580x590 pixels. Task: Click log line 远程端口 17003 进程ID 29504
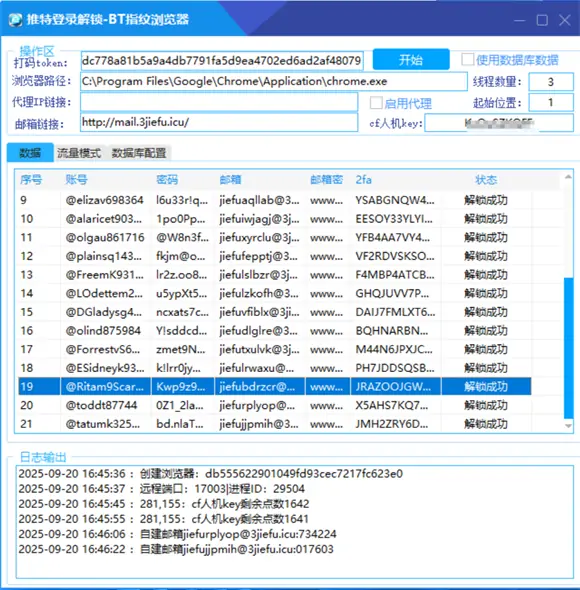pyautogui.click(x=161, y=489)
